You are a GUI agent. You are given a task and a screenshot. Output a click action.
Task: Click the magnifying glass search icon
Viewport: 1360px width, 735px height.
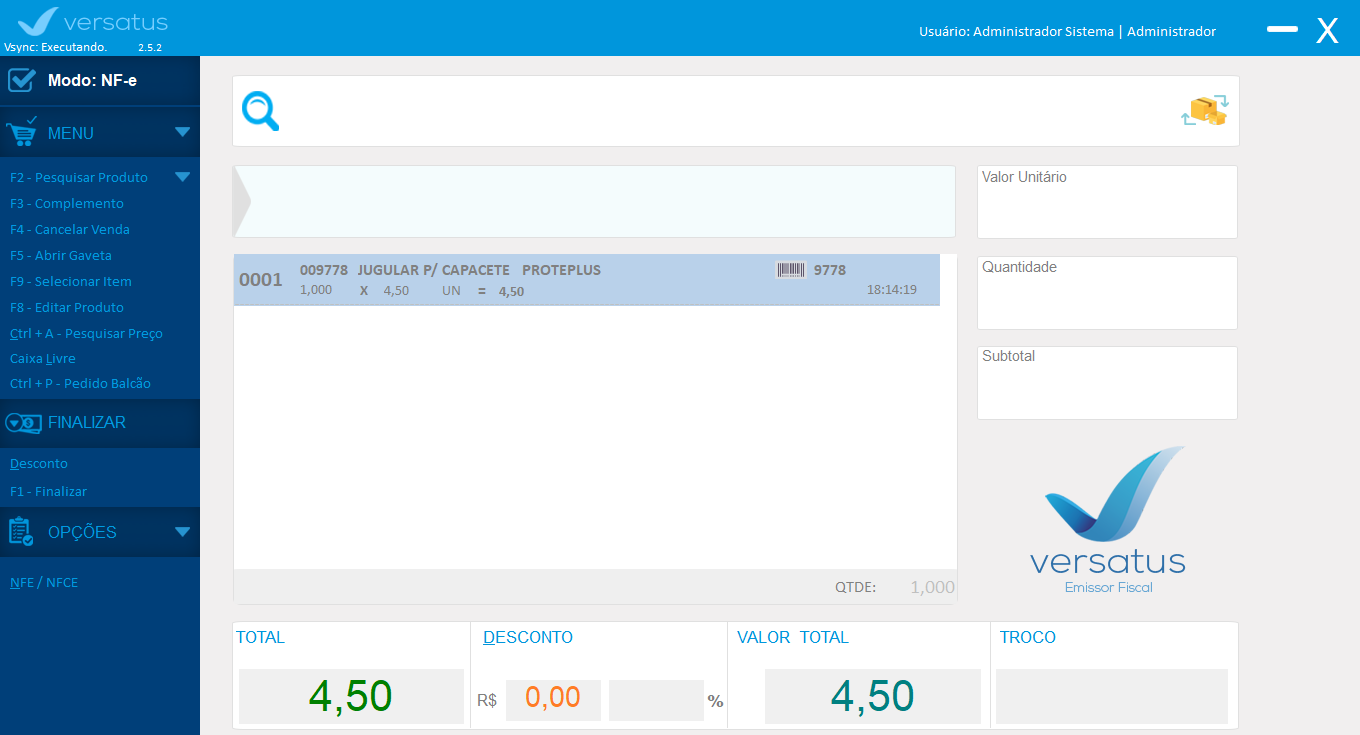(261, 112)
